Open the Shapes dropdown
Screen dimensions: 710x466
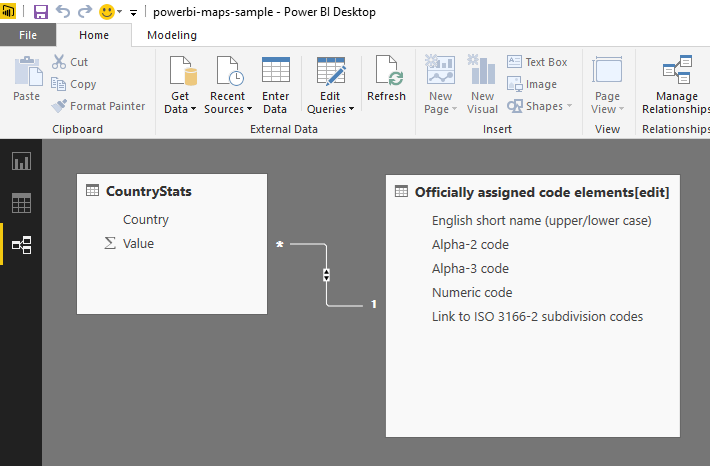[x=540, y=106]
